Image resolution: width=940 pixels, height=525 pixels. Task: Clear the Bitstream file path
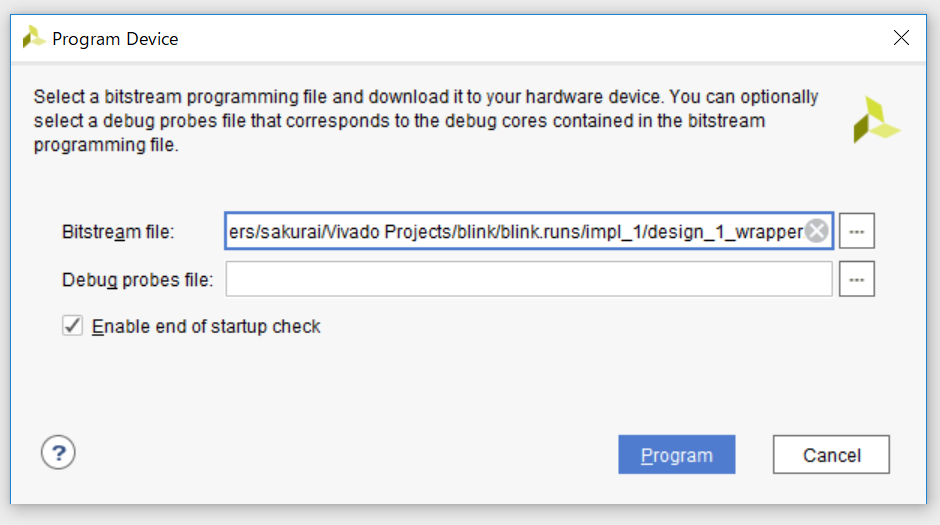tap(817, 232)
